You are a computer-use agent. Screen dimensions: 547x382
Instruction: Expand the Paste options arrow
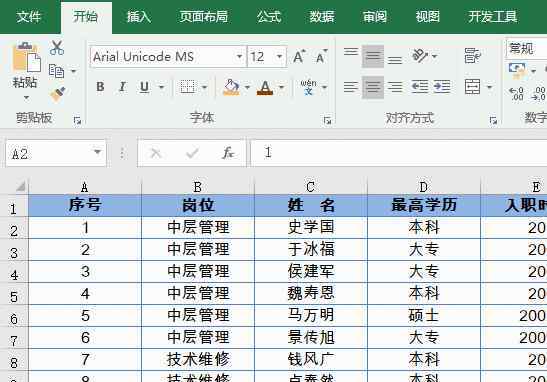tap(26, 98)
